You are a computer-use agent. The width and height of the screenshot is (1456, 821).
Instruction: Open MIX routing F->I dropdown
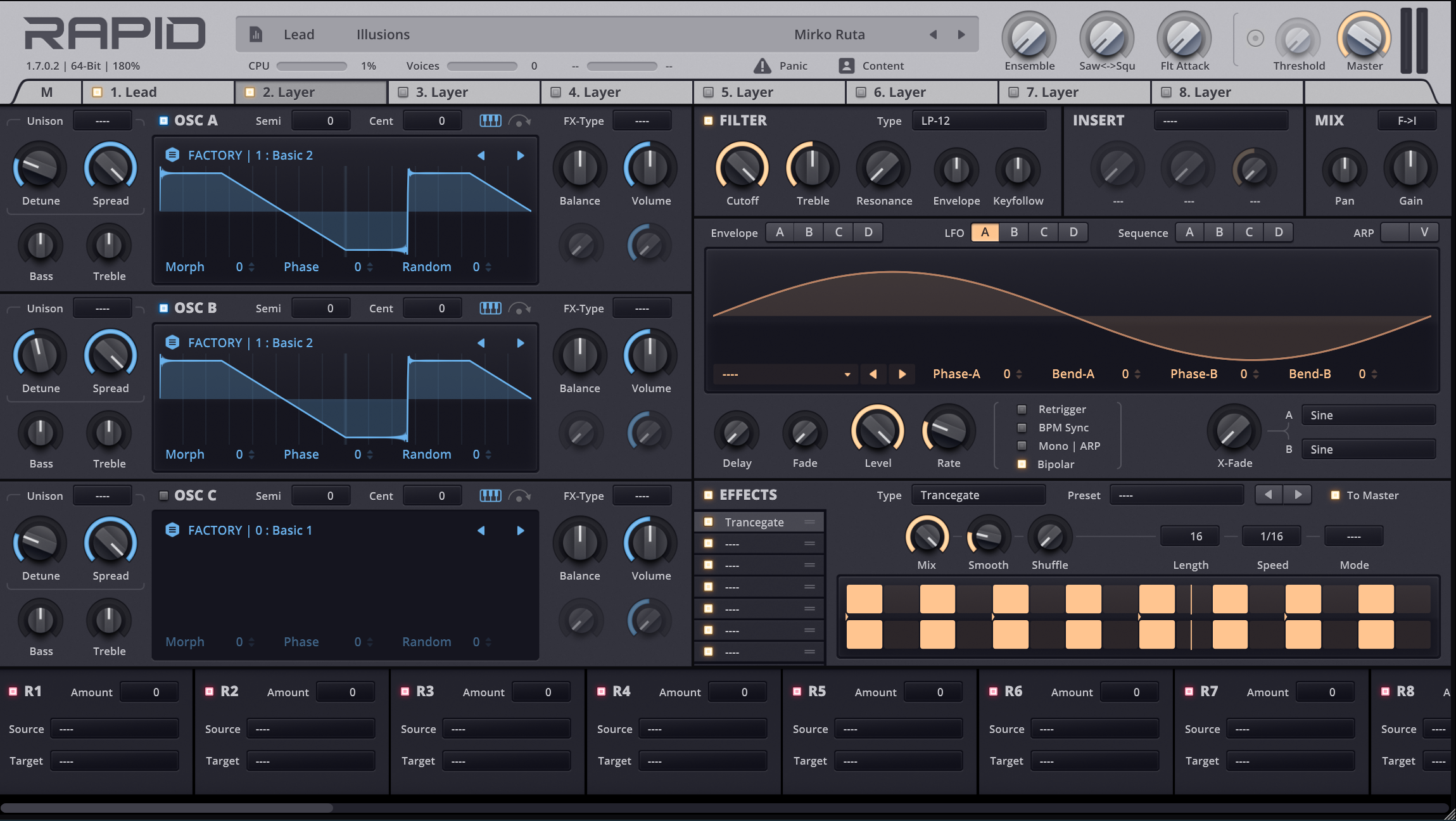pyautogui.click(x=1407, y=120)
